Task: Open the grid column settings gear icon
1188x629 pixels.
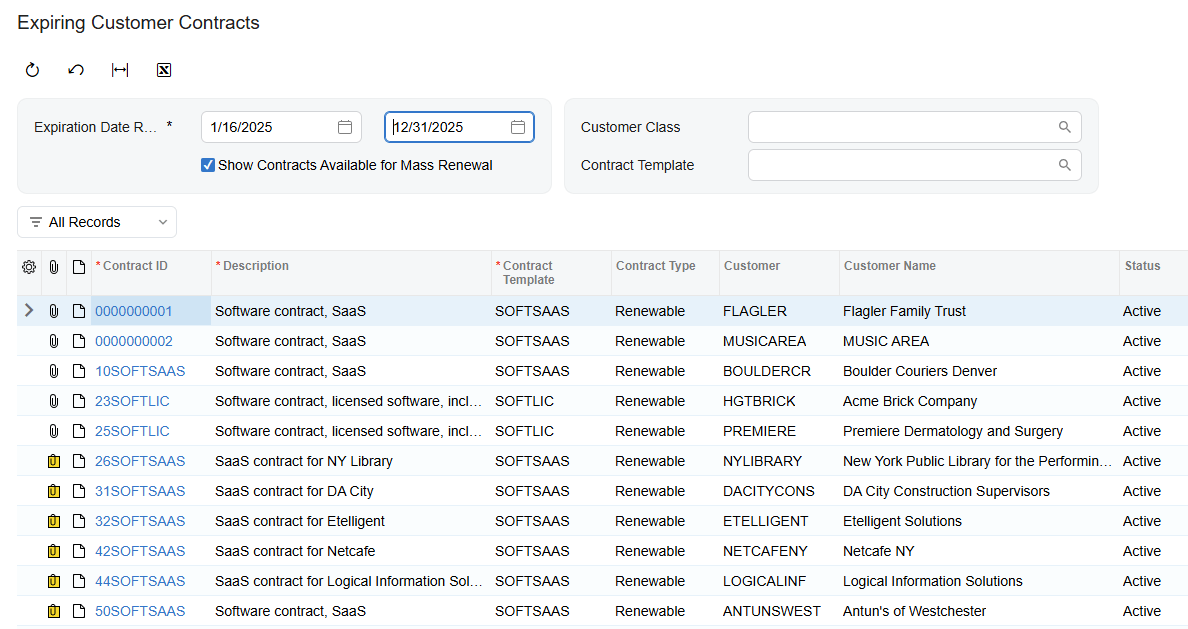Action: pyautogui.click(x=29, y=267)
